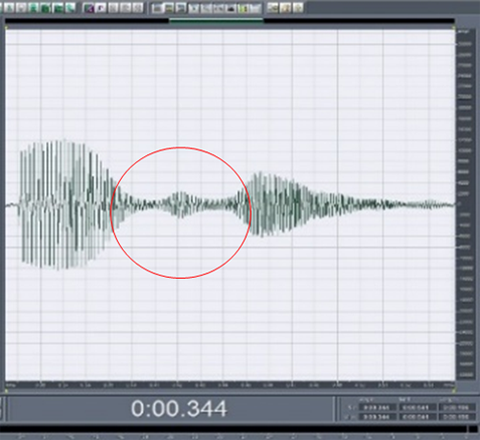Click the small waveform burst inside the red circle
This screenshot has width=480, height=440.
pyautogui.click(x=180, y=204)
